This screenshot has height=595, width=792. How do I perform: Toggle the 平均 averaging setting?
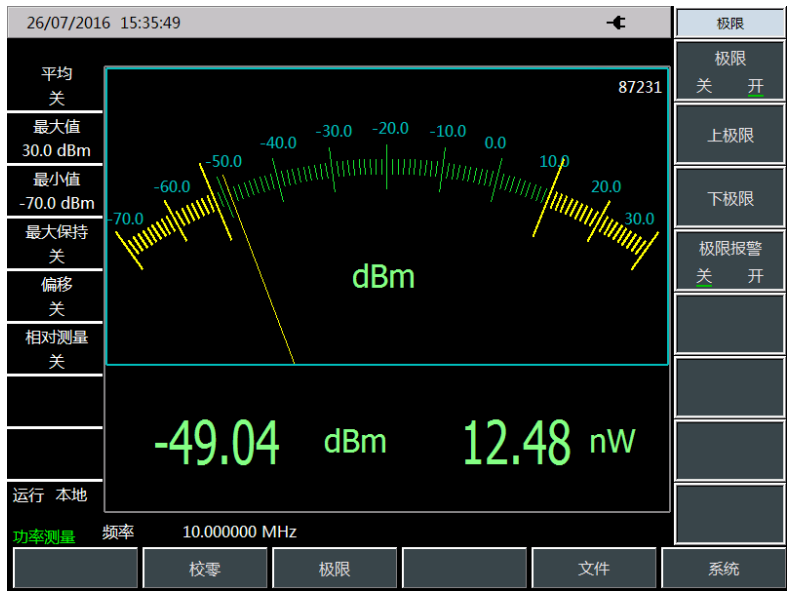(55, 85)
